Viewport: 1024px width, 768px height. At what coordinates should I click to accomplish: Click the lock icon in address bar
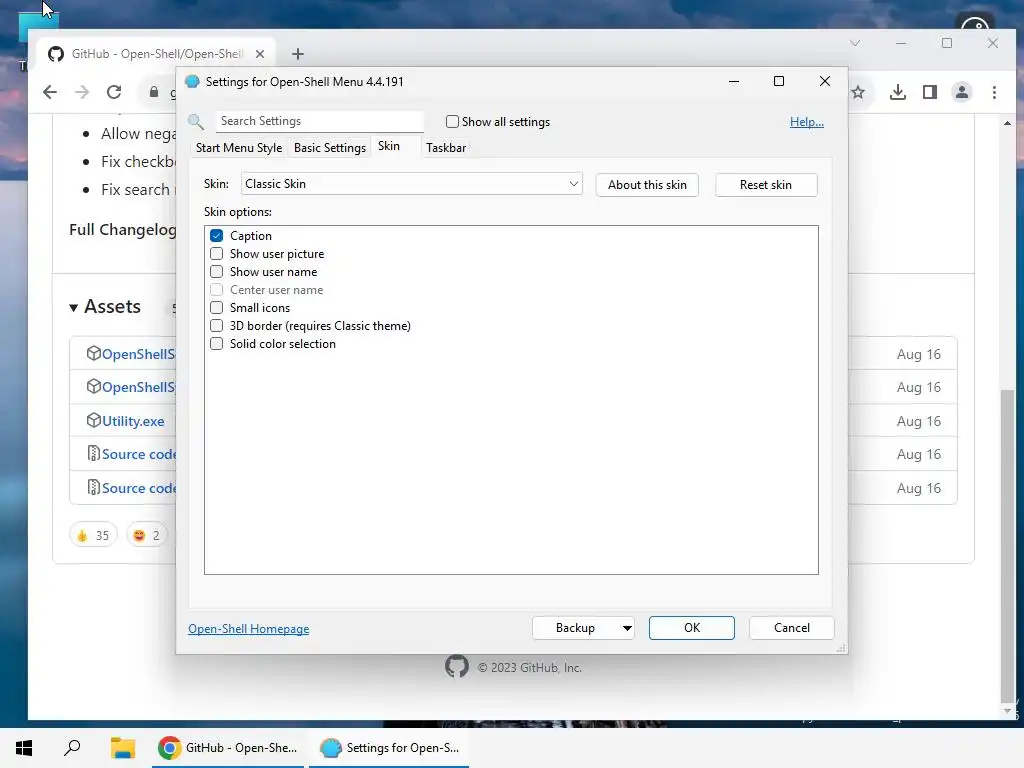pyautogui.click(x=154, y=92)
